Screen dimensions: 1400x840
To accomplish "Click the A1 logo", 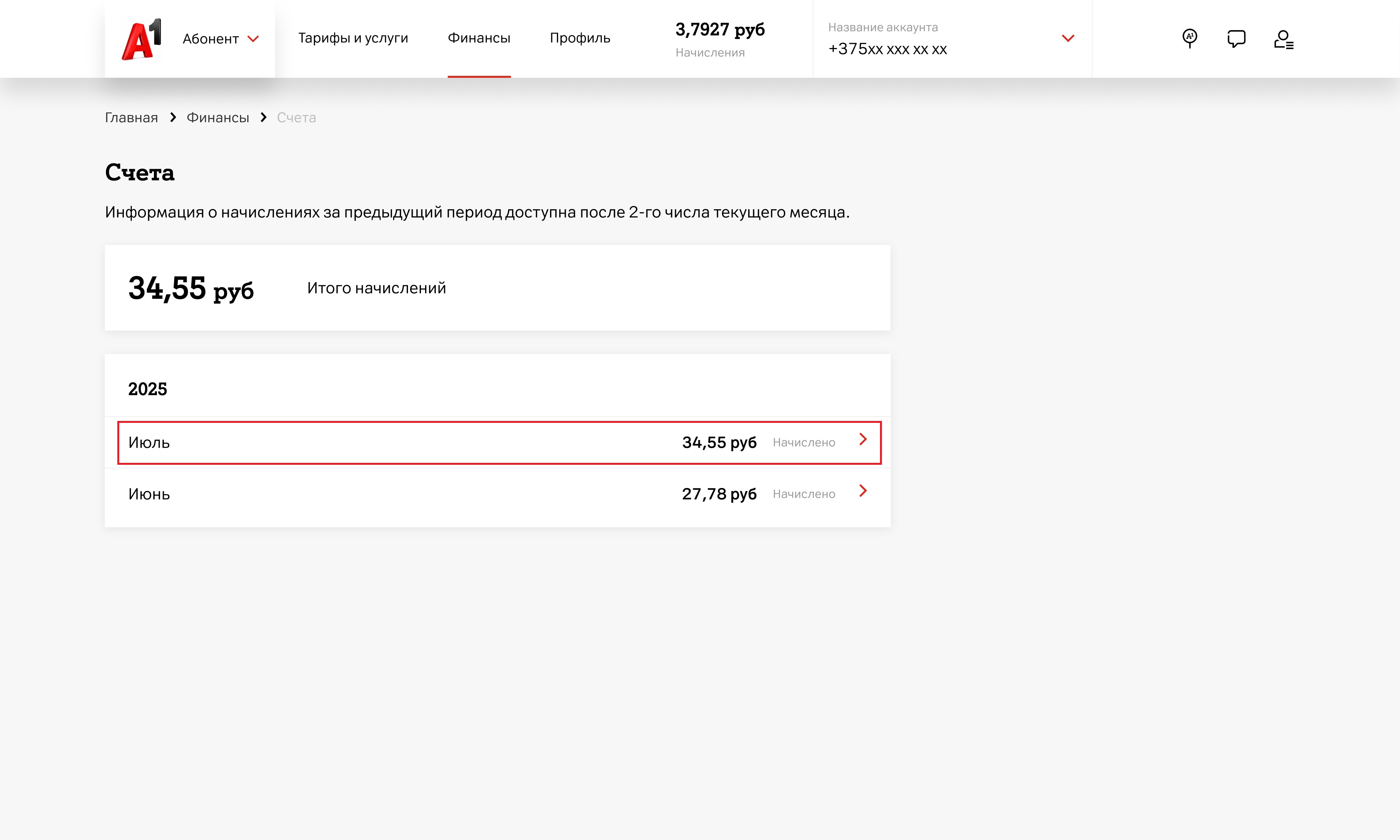I will (141, 38).
